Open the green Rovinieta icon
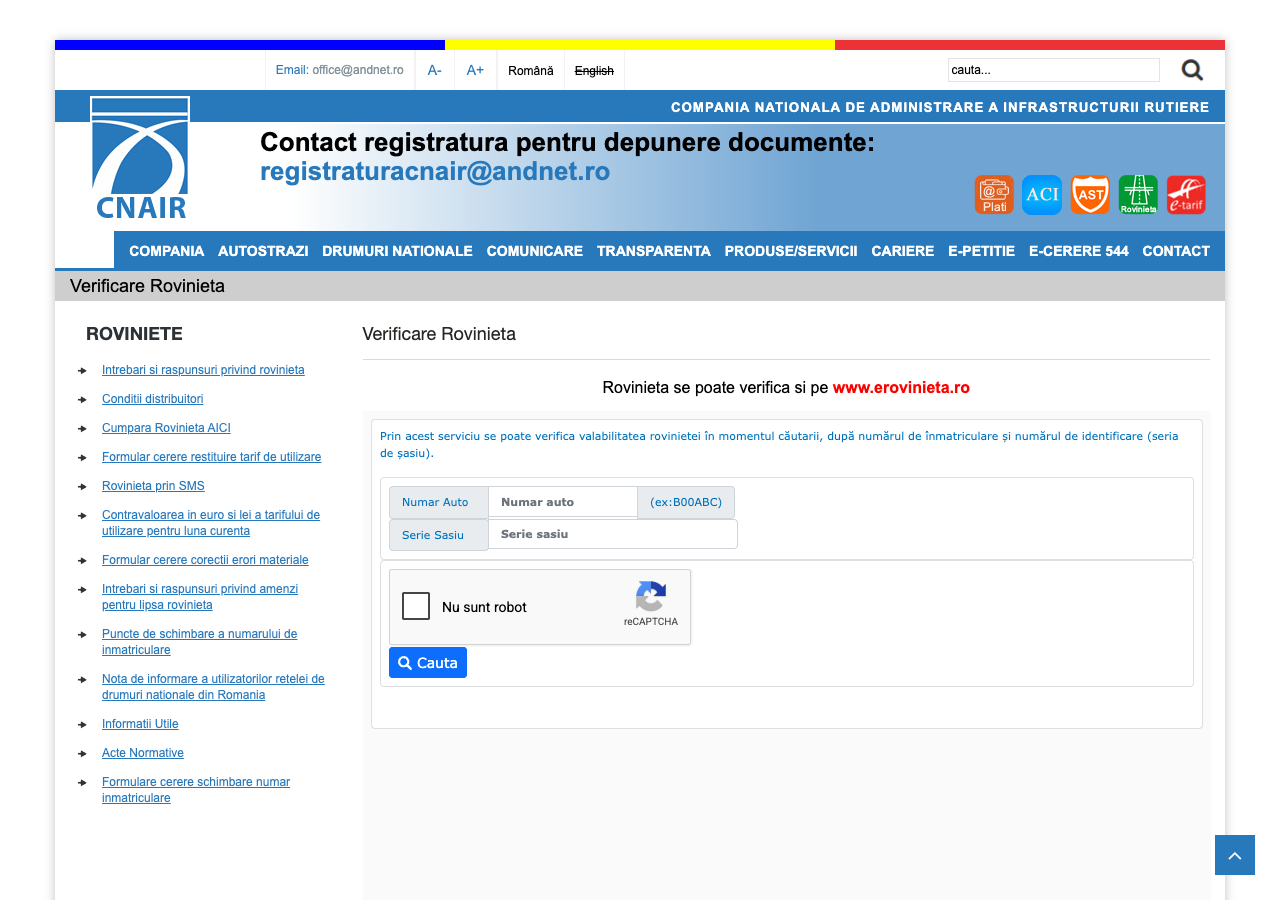The height and width of the screenshot is (900, 1280). [1138, 194]
